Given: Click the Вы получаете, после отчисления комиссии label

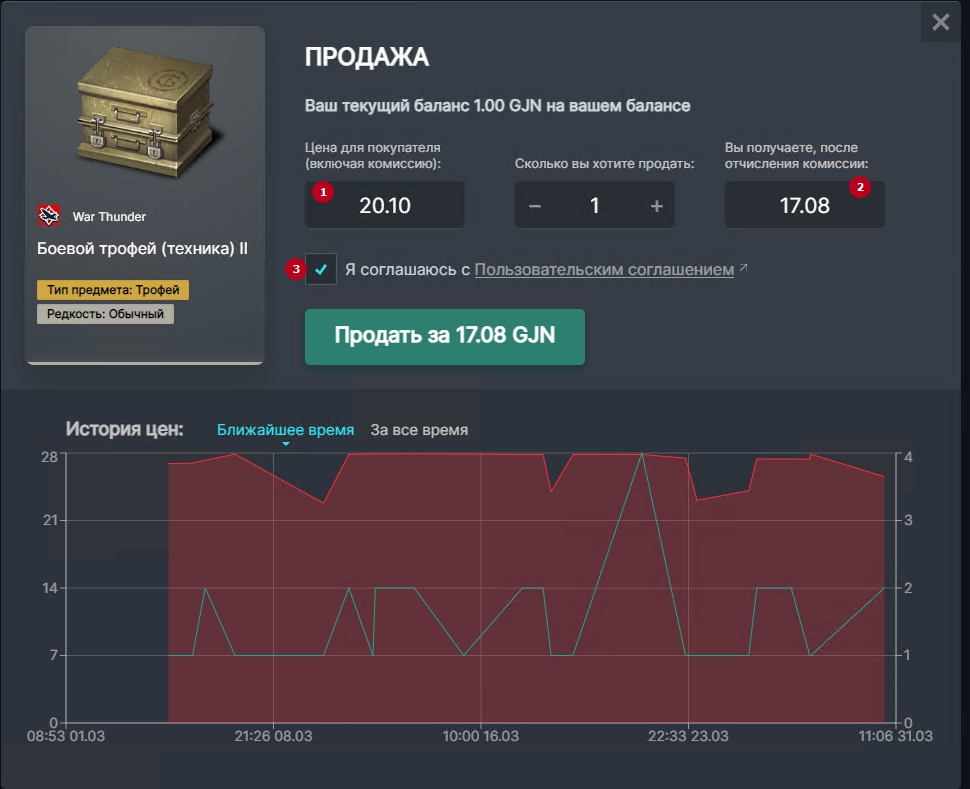Looking at the screenshot, I should (797, 155).
